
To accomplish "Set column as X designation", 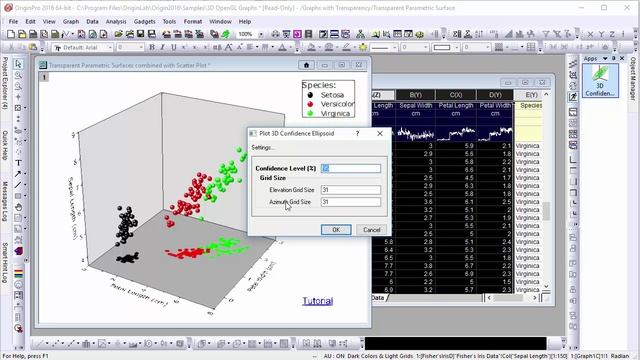I will click(x=590, y=34).
